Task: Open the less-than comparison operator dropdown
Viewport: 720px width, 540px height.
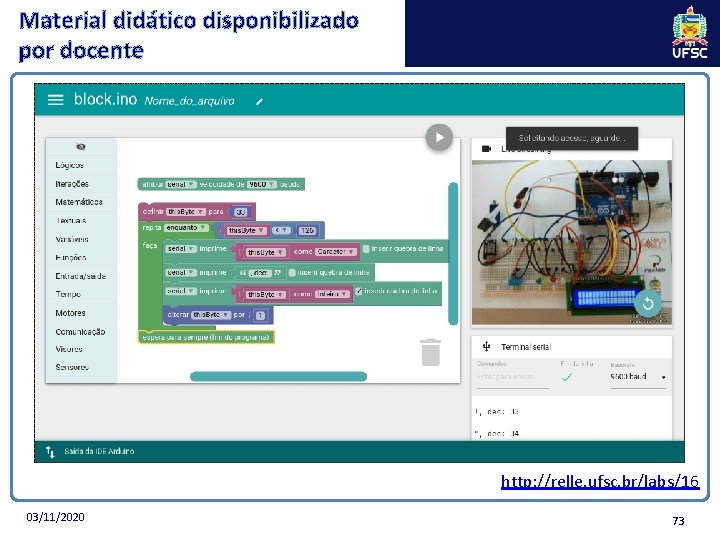Action: tap(281, 231)
